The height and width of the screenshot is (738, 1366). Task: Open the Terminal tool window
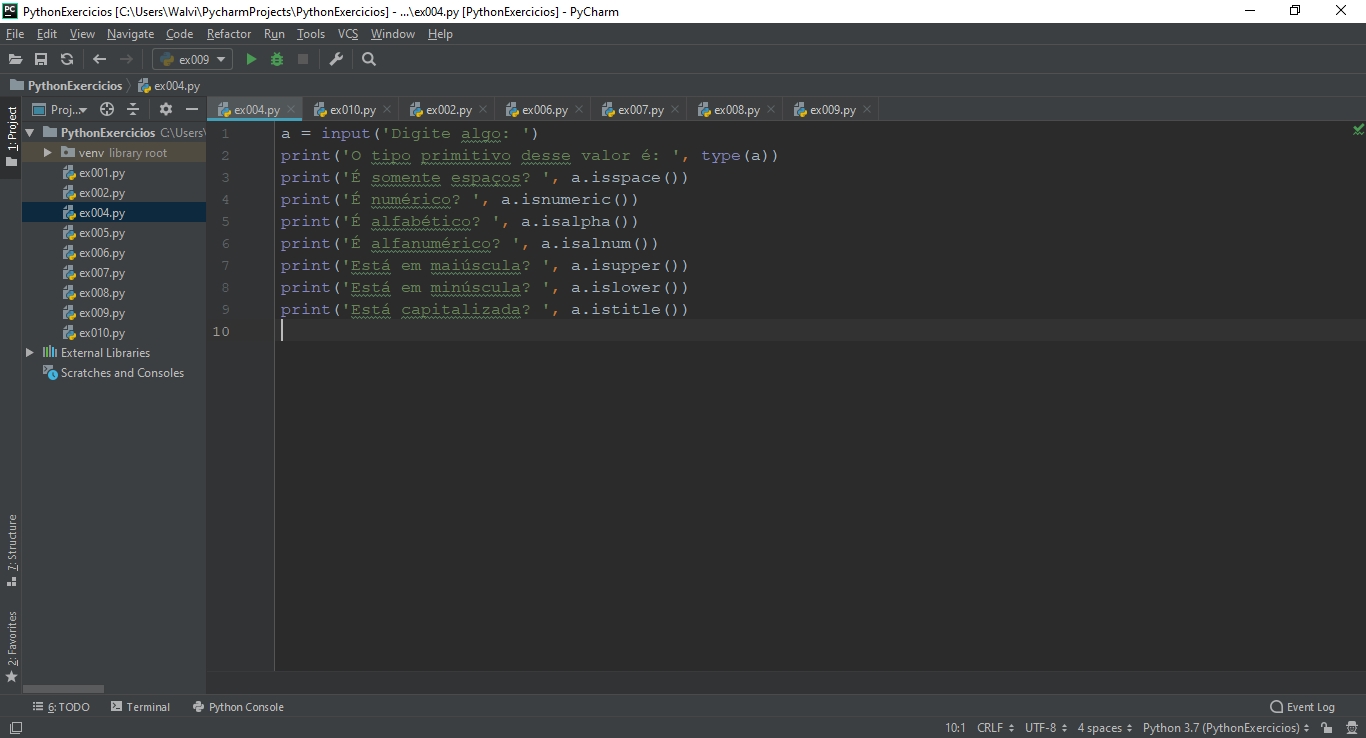[140, 707]
